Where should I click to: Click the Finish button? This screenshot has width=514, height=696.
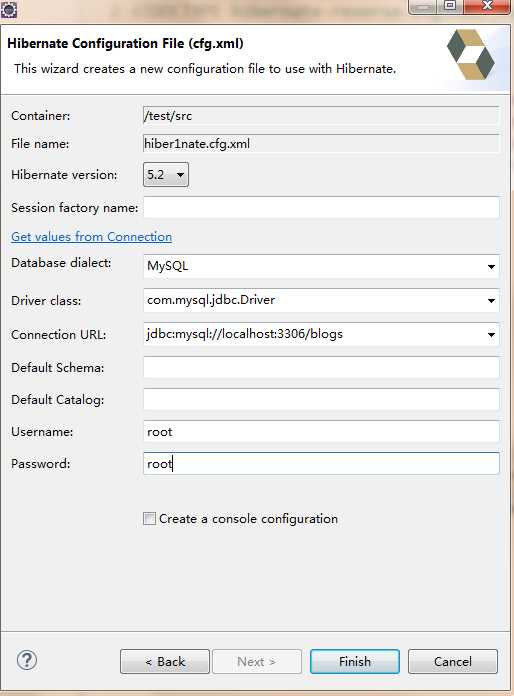pyautogui.click(x=355, y=661)
